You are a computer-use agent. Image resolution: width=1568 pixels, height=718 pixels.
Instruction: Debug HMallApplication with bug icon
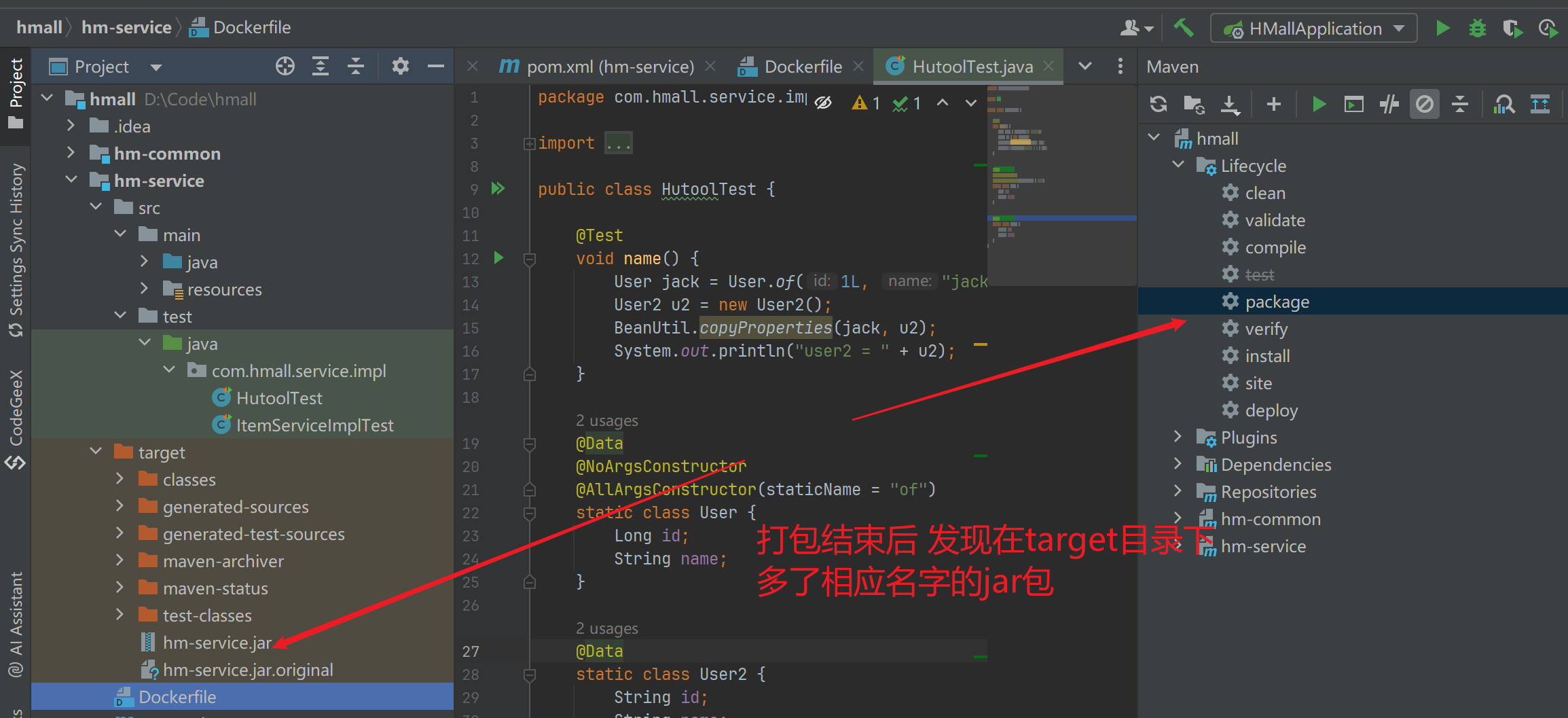click(x=1478, y=28)
